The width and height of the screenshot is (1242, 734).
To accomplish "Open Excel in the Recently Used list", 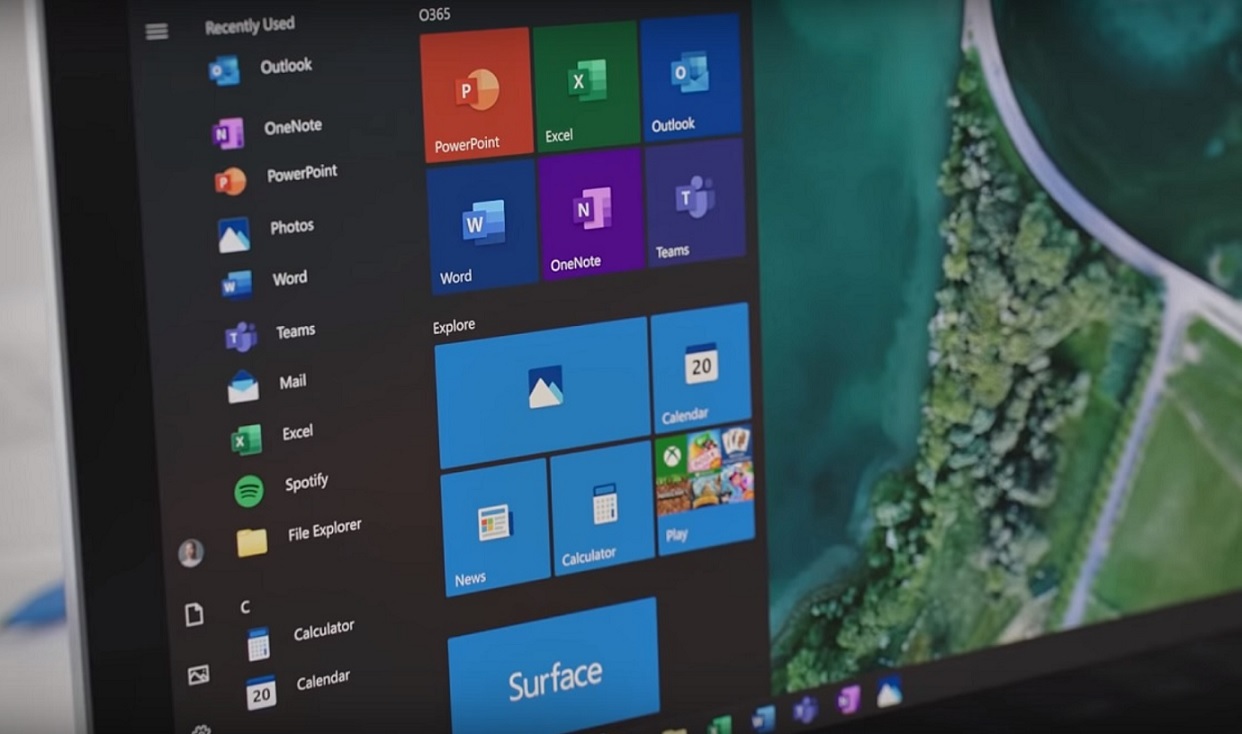I will click(x=273, y=436).
